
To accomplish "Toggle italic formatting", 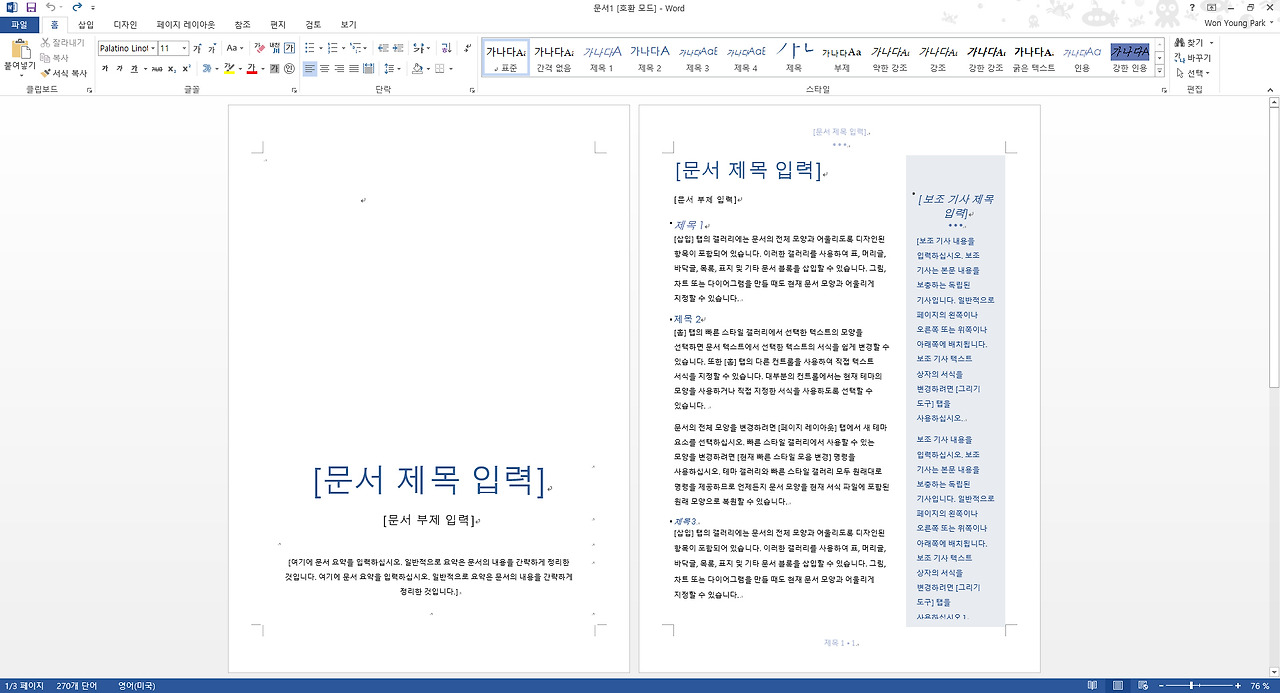I will pyautogui.click(x=119, y=68).
